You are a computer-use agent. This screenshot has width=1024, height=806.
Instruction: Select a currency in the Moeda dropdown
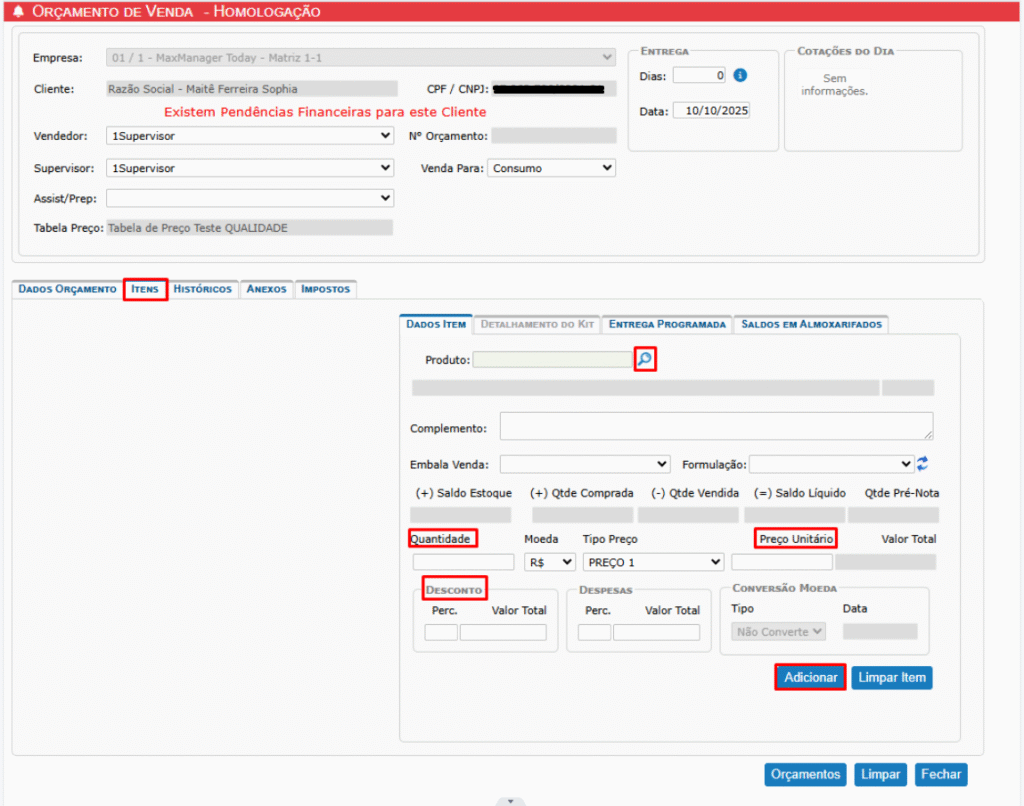coord(550,562)
